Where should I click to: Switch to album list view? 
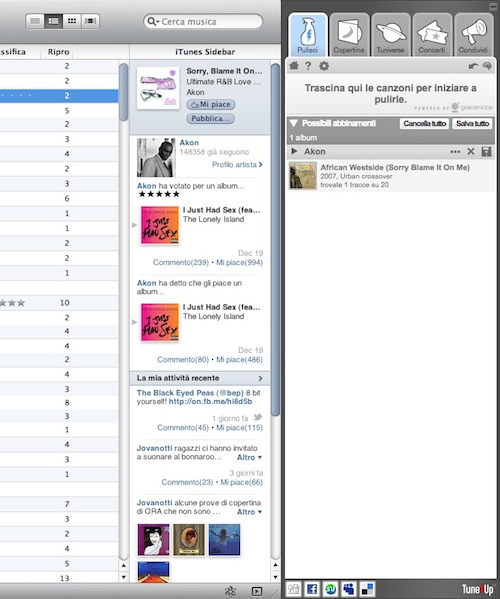[x=53, y=21]
